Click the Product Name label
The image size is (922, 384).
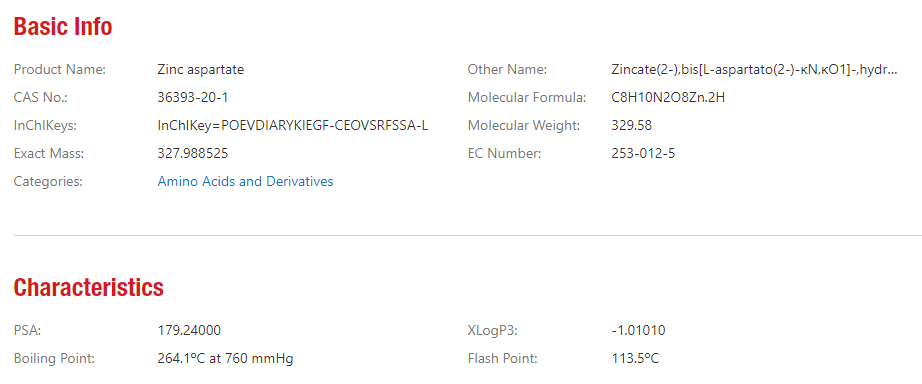pos(59,70)
